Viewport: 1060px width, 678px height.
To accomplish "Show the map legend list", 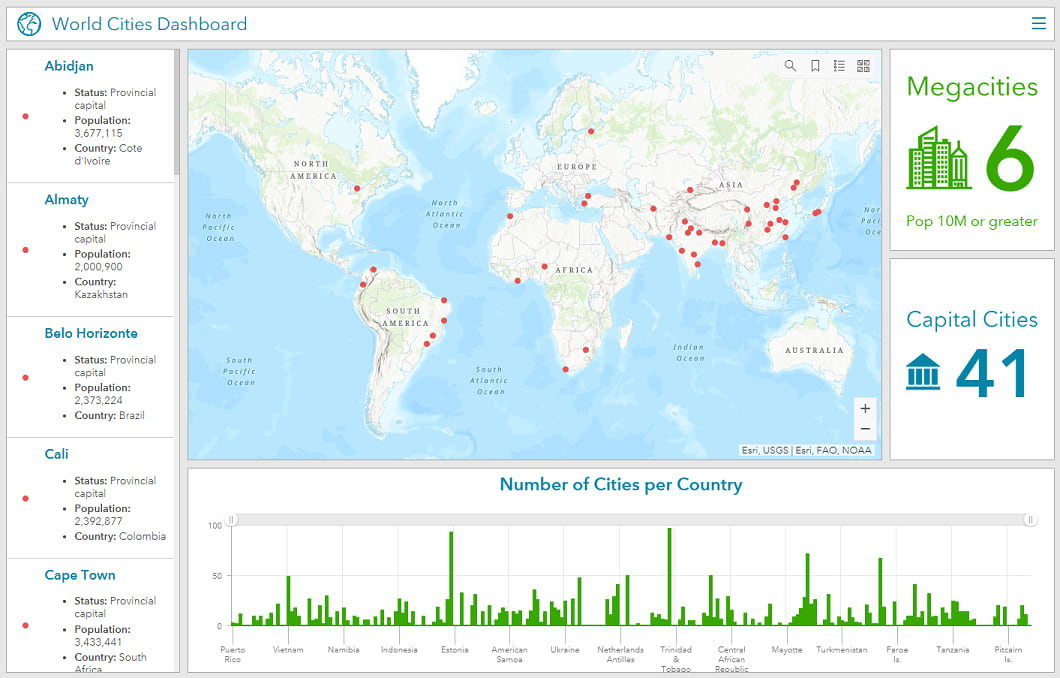I will click(x=839, y=66).
